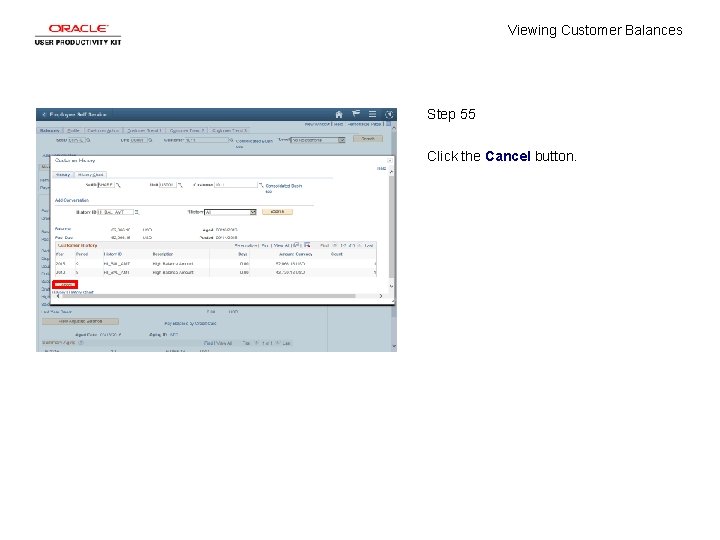
Task: Click lookup icon beside dialog SetID field
Action: point(118,185)
